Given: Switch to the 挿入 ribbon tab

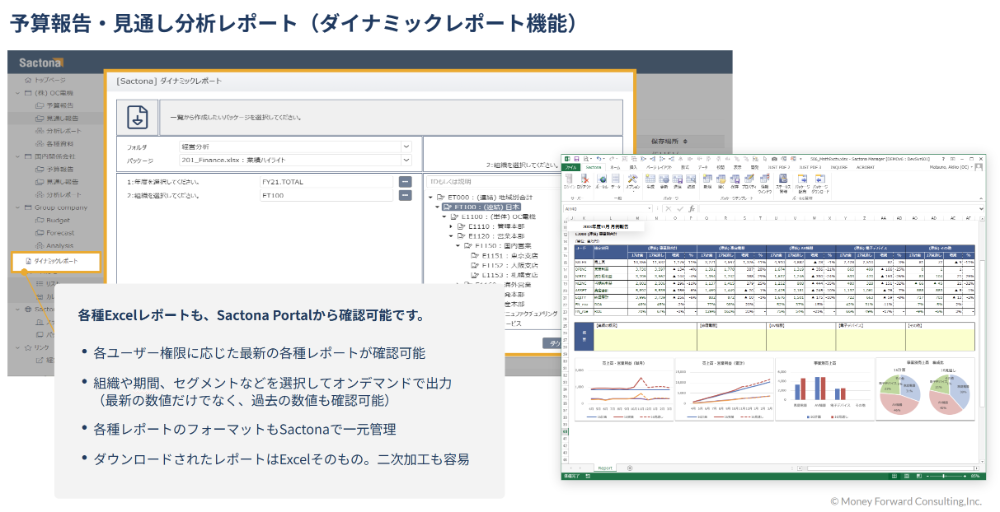Looking at the screenshot, I should tap(633, 168).
